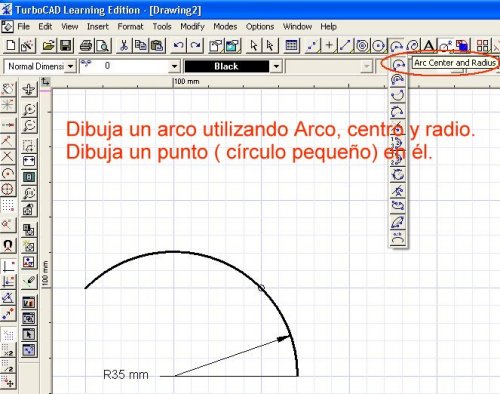The width and height of the screenshot is (500, 394).
Task: Click the New document icon
Action: (10, 45)
